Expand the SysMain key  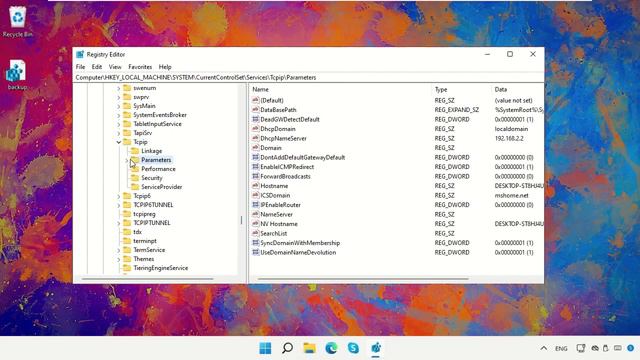119,106
